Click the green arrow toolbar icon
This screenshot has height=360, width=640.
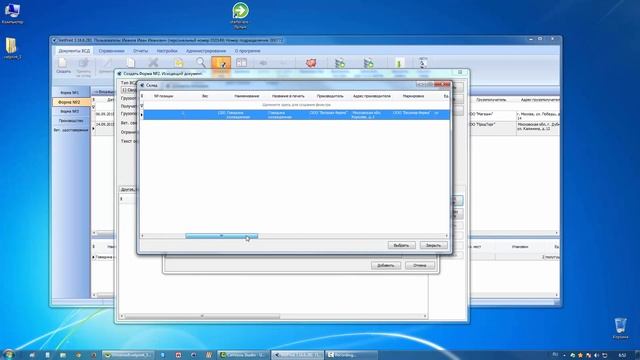399,63
